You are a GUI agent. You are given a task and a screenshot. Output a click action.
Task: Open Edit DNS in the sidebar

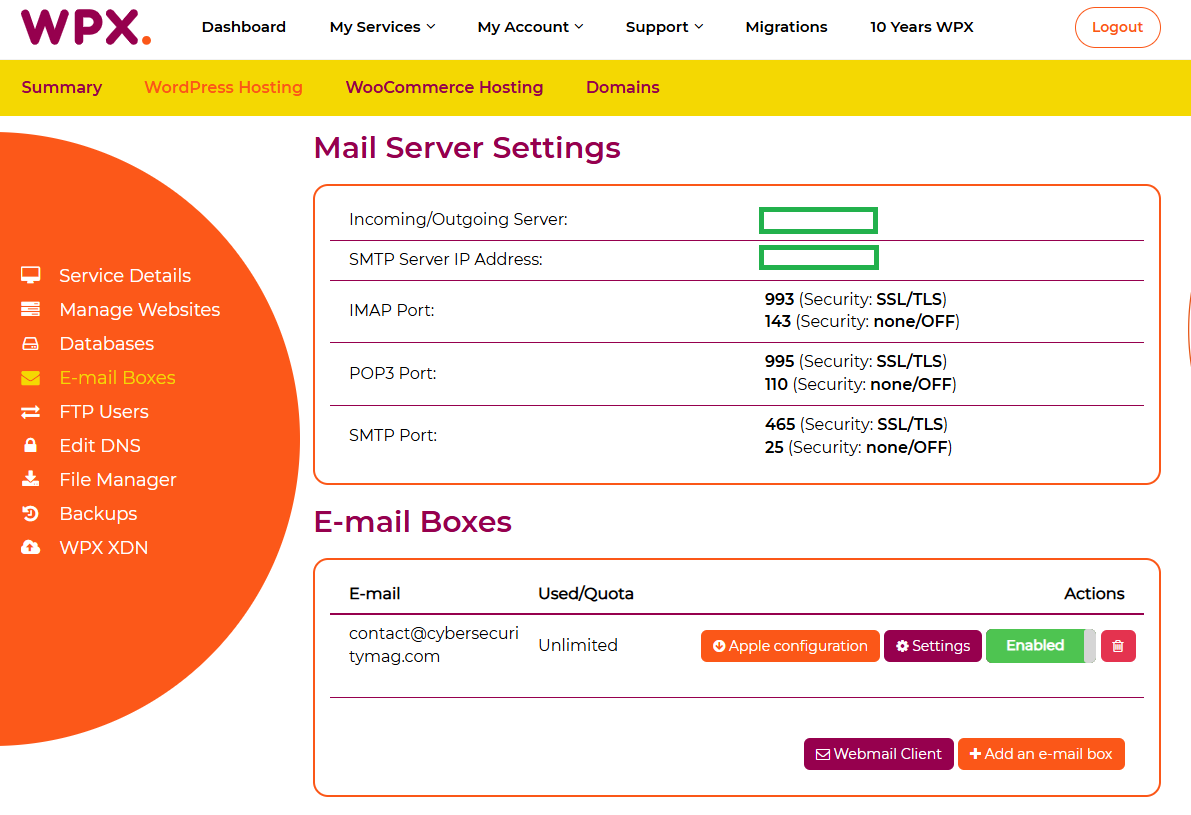(x=100, y=445)
